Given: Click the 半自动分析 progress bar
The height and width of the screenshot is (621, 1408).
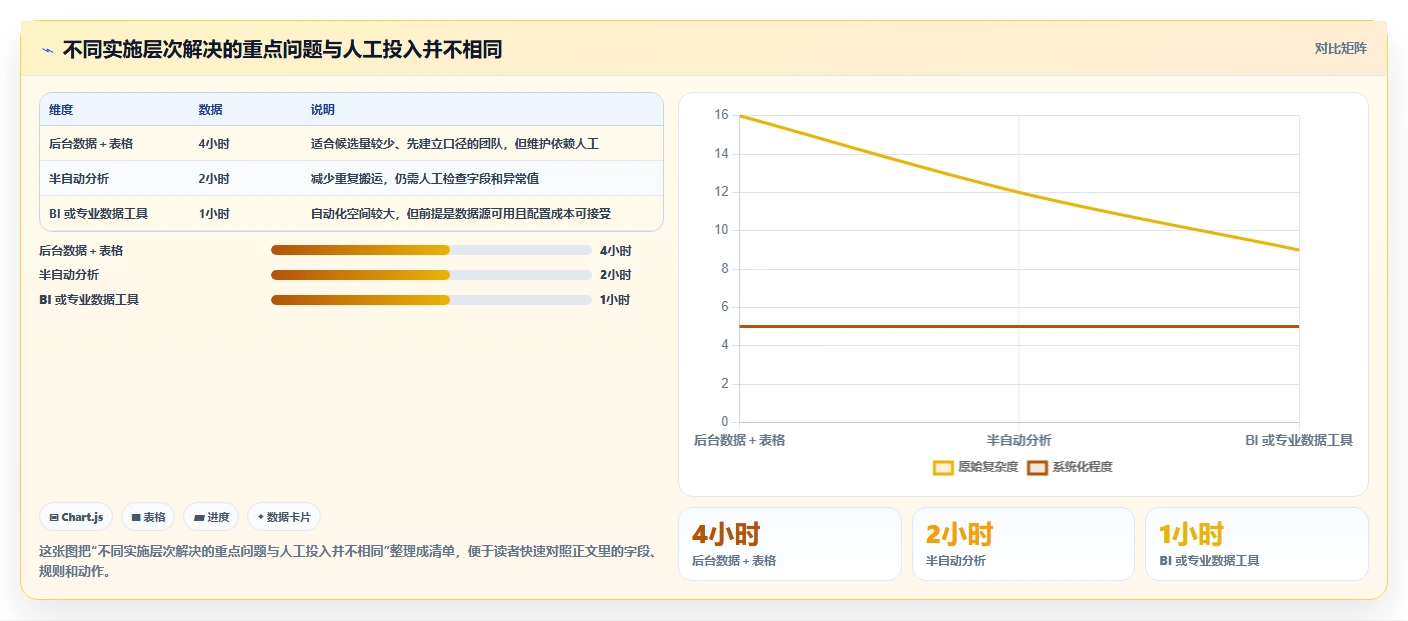Looking at the screenshot, I should click(431, 275).
